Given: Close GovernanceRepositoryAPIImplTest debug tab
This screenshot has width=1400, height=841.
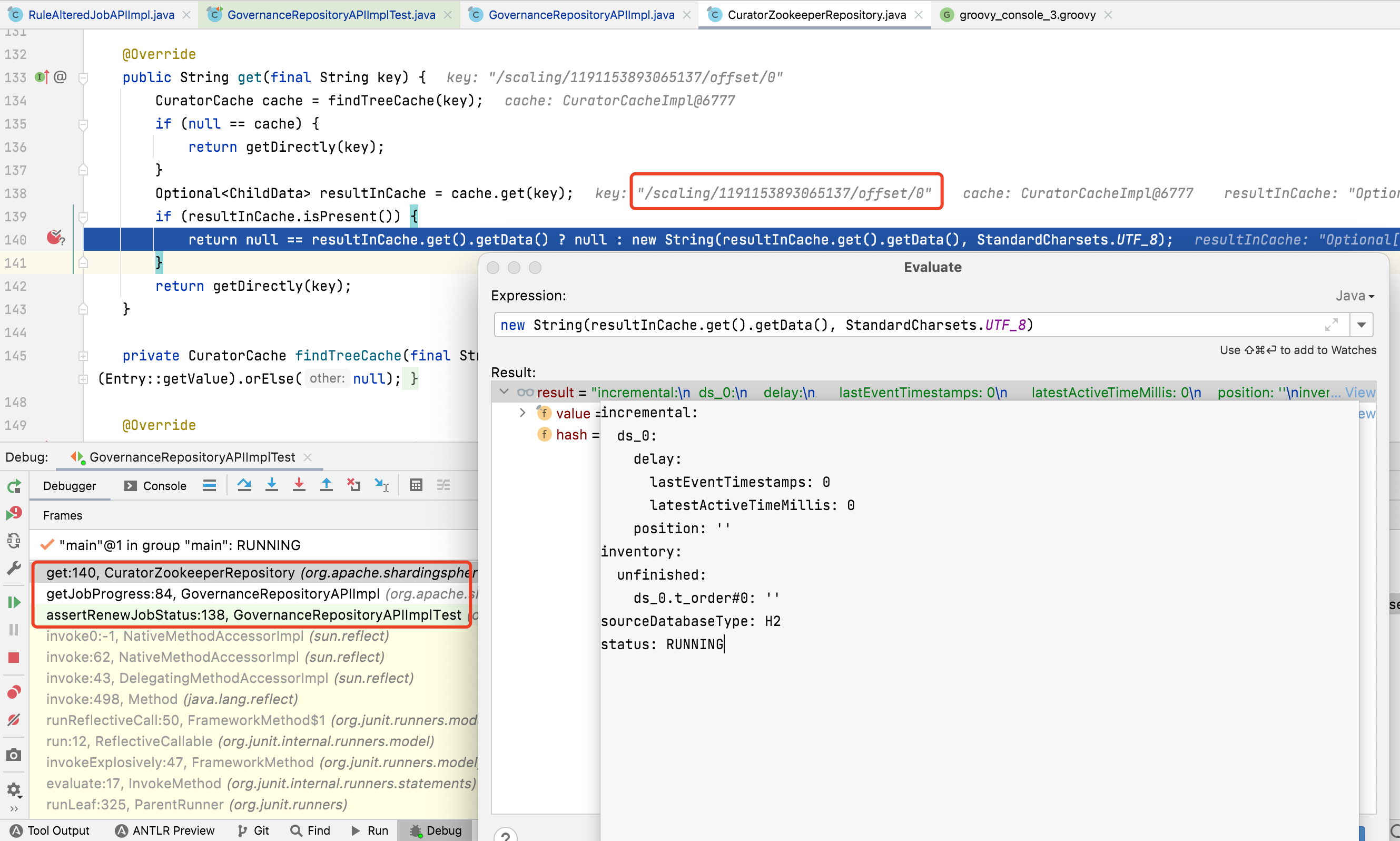Looking at the screenshot, I should 308,457.
